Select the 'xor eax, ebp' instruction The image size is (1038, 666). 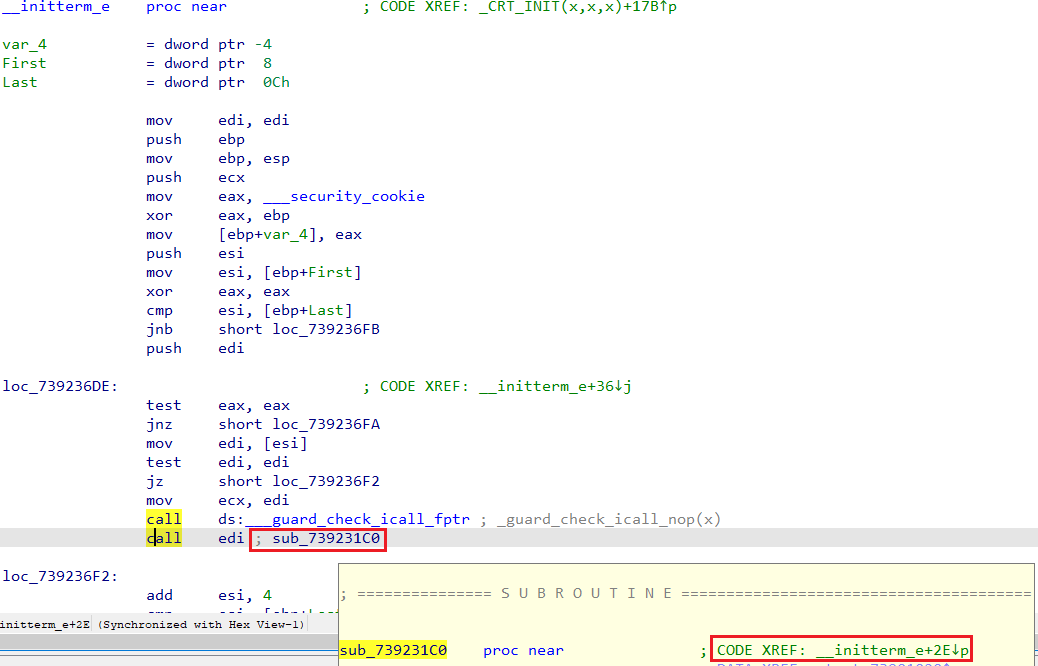[217, 216]
